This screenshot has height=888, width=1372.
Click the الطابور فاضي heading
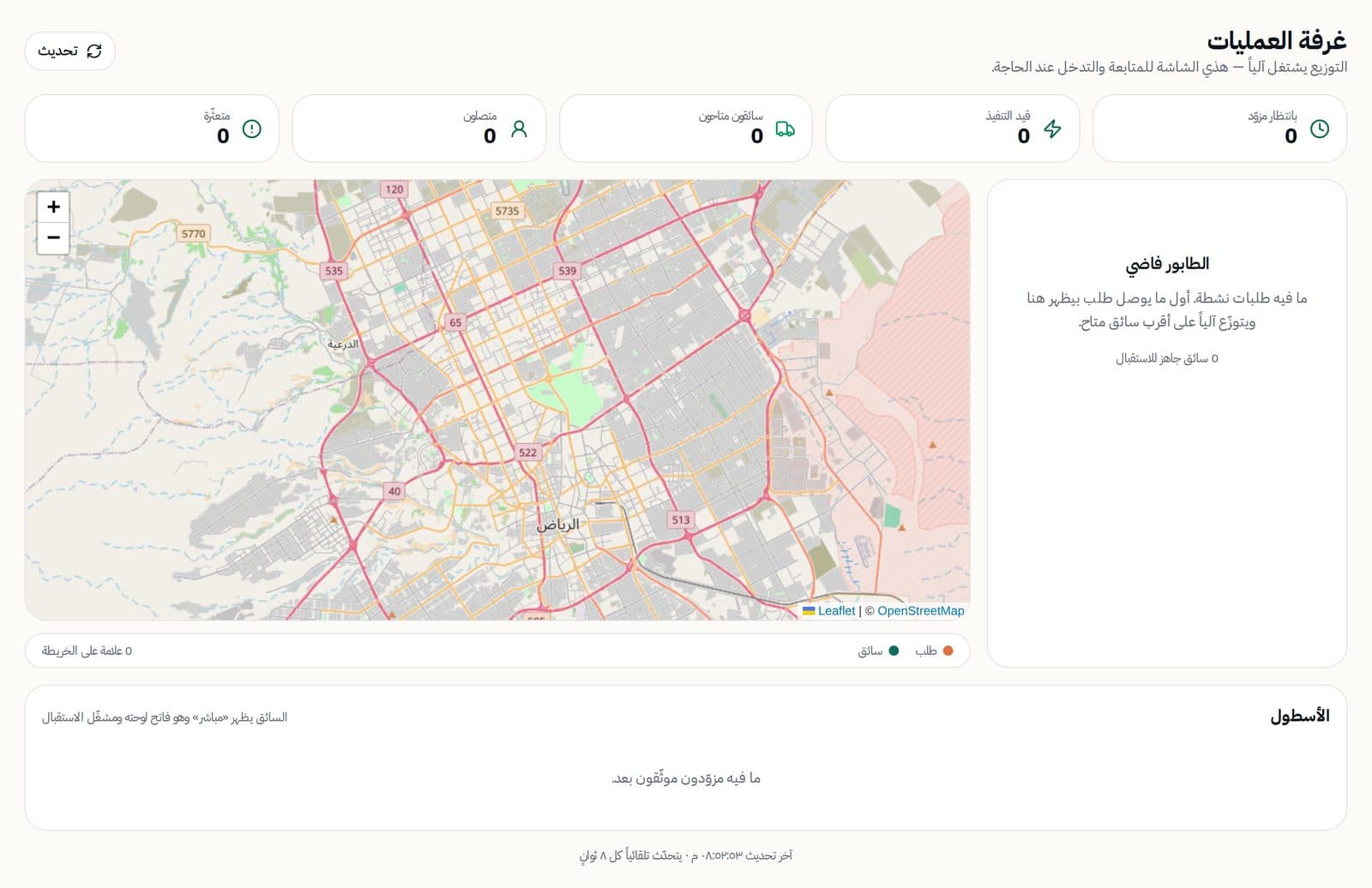[x=1167, y=264]
